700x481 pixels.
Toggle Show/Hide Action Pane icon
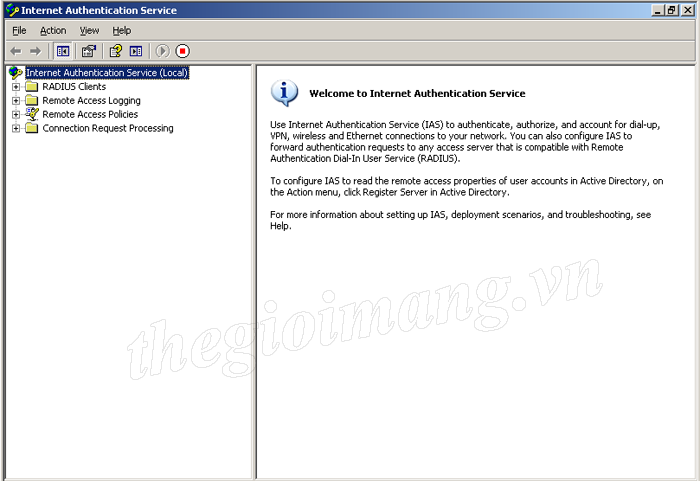coord(136,51)
